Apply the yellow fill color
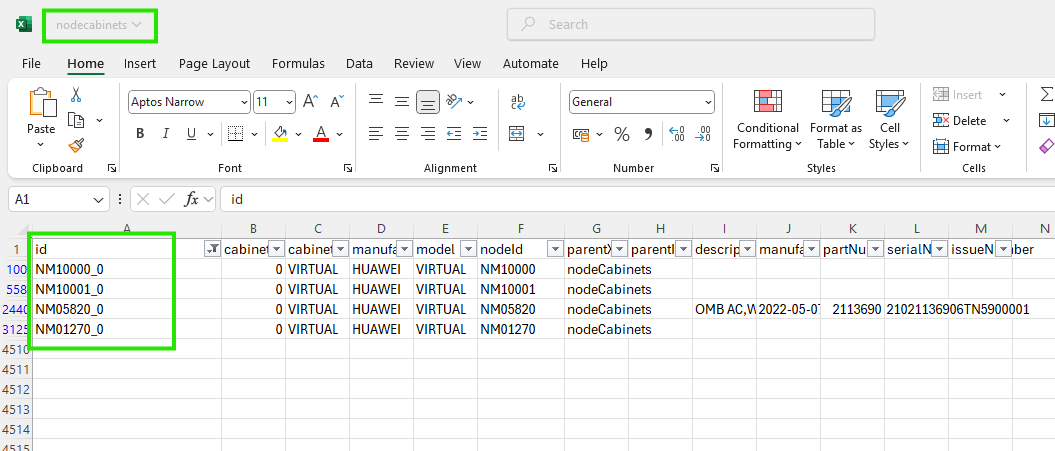Viewport: 1055px width, 451px height. [280, 134]
